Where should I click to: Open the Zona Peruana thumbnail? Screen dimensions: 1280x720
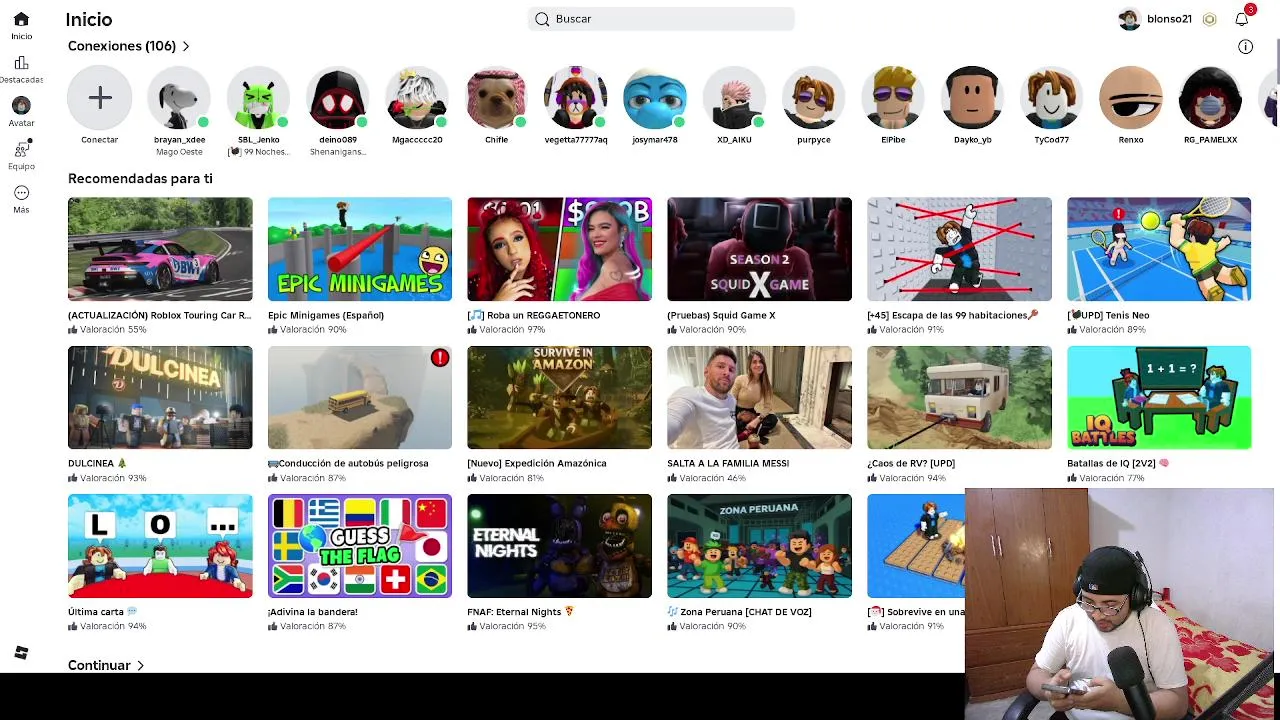(x=759, y=546)
